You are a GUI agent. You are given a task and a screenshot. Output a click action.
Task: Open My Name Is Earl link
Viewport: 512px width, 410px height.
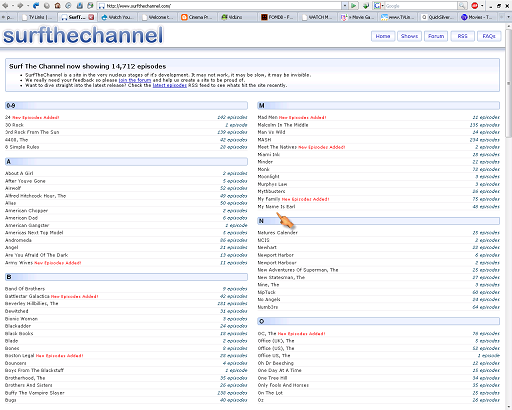point(276,207)
